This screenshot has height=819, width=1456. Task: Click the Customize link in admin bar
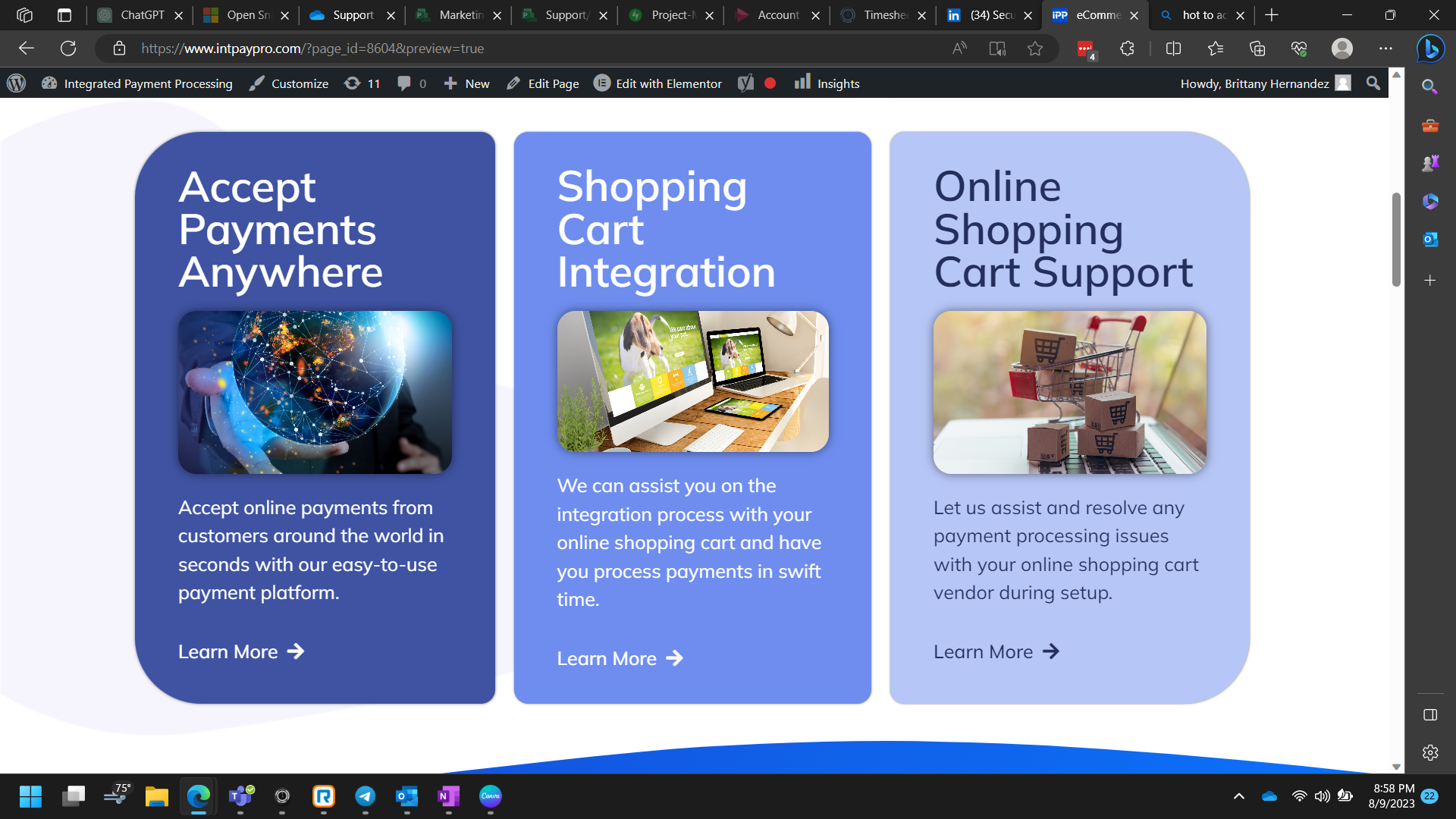coord(299,83)
